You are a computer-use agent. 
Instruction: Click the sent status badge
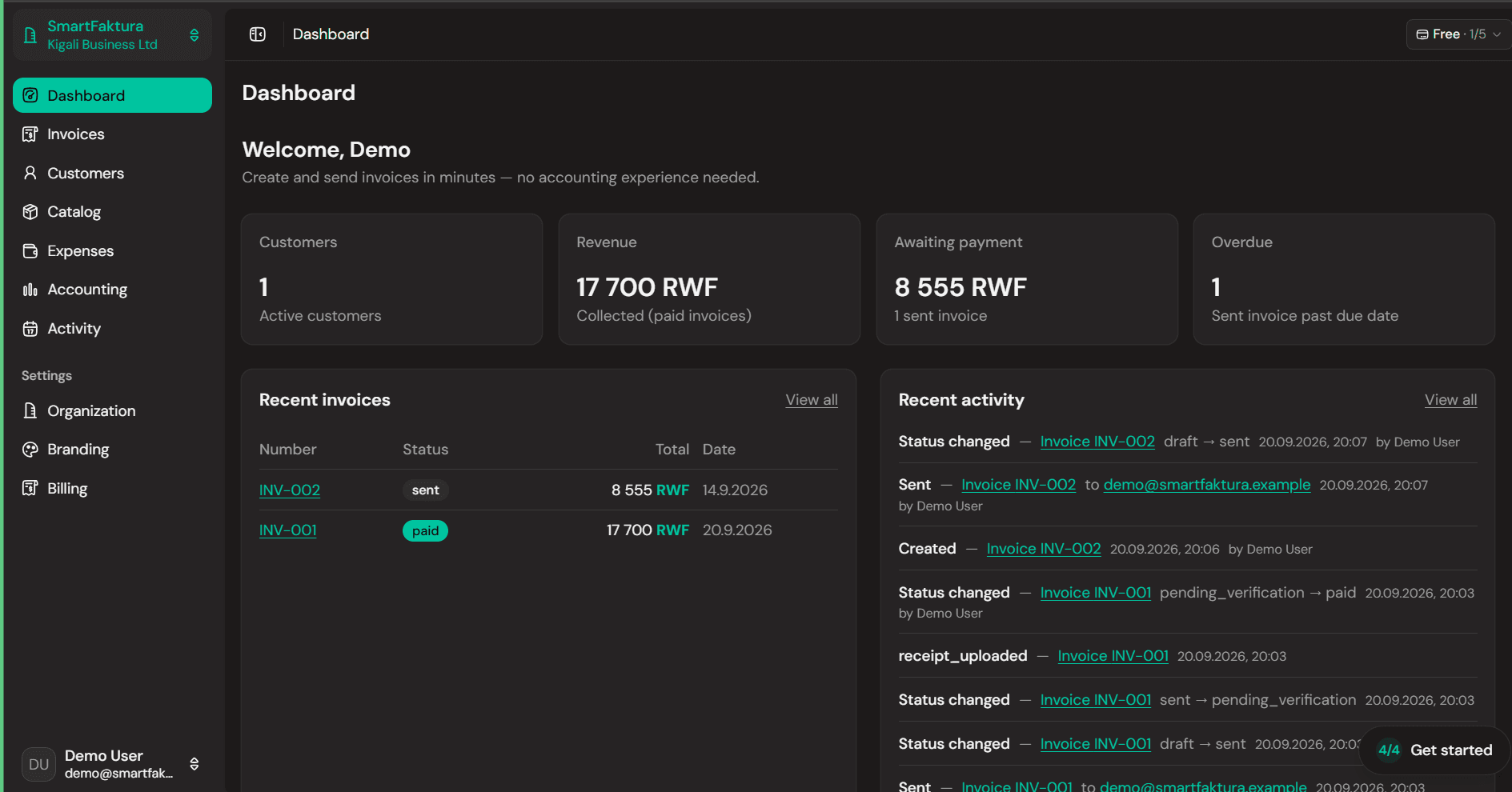(425, 490)
